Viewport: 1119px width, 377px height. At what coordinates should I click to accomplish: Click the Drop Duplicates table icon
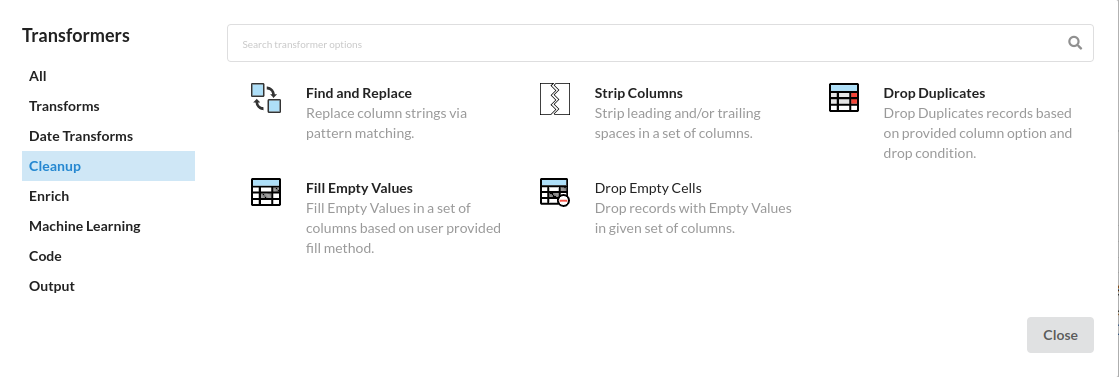pyautogui.click(x=844, y=98)
